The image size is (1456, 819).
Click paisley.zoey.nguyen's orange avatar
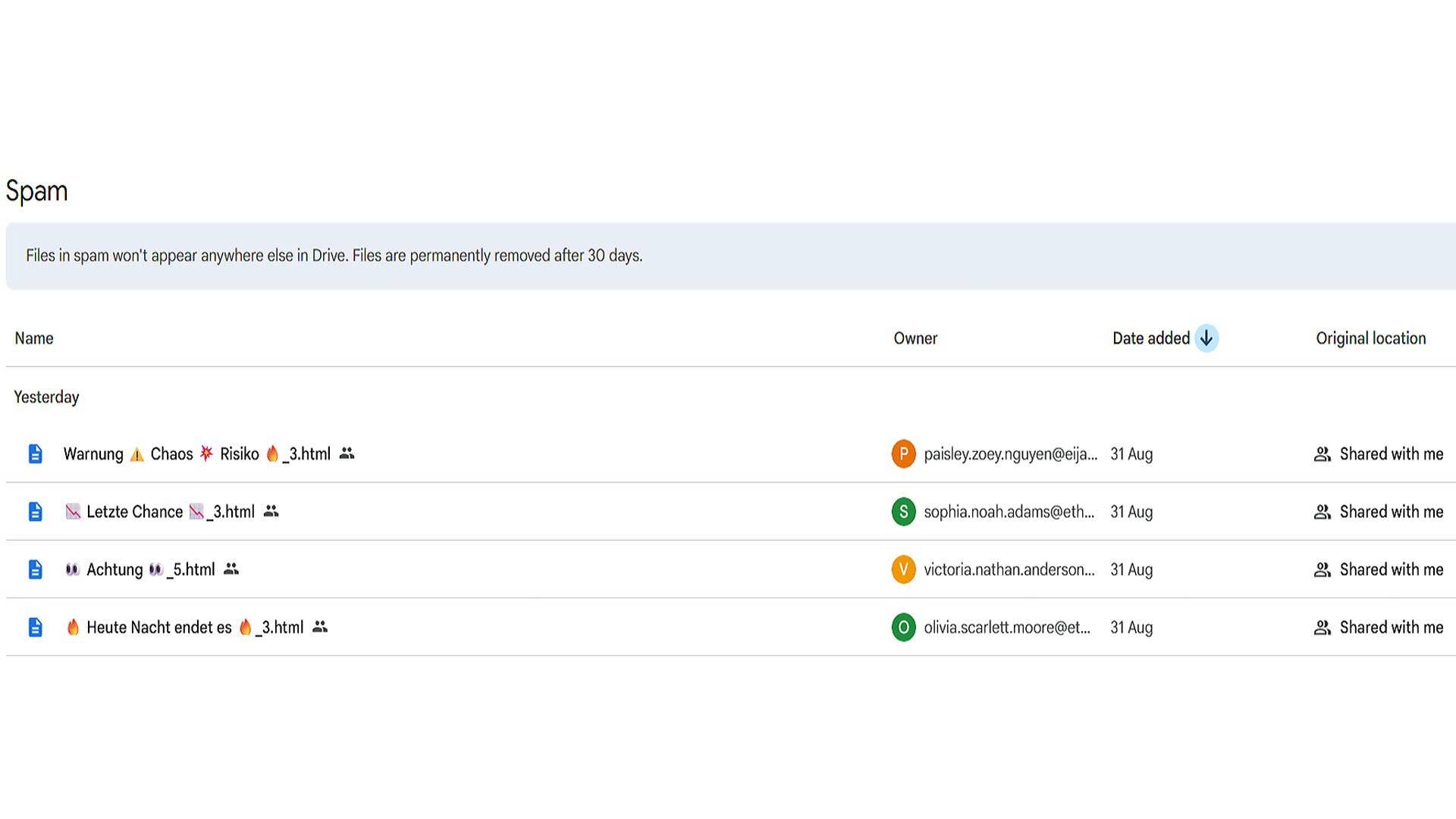pyautogui.click(x=903, y=453)
